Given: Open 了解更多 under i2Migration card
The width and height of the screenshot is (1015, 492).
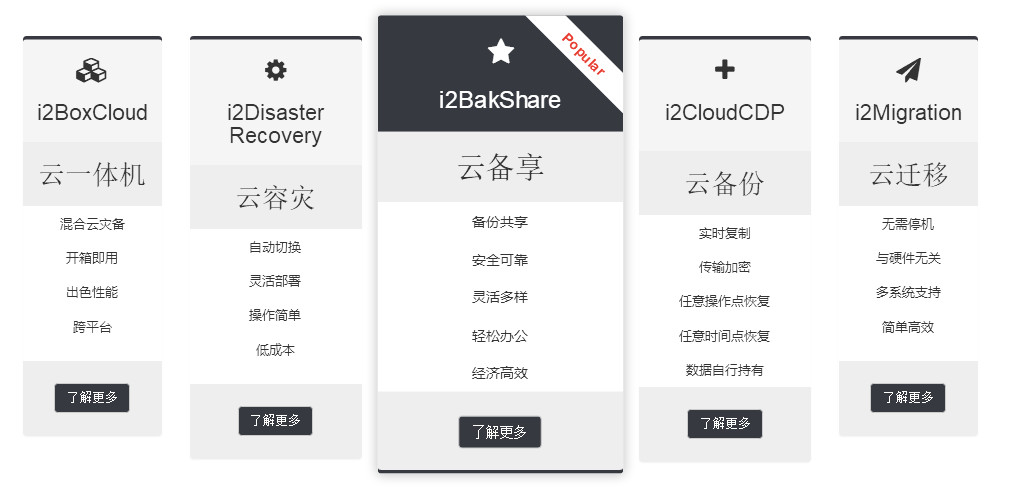Looking at the screenshot, I should coord(908,397).
